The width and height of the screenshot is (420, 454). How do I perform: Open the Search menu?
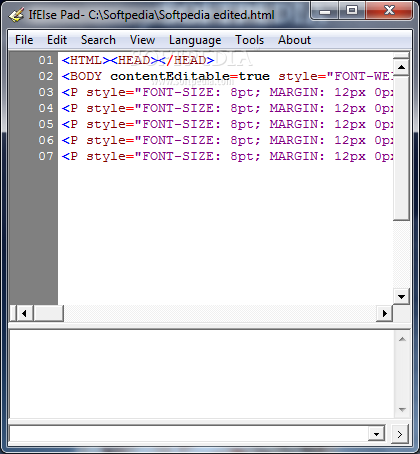point(98,40)
